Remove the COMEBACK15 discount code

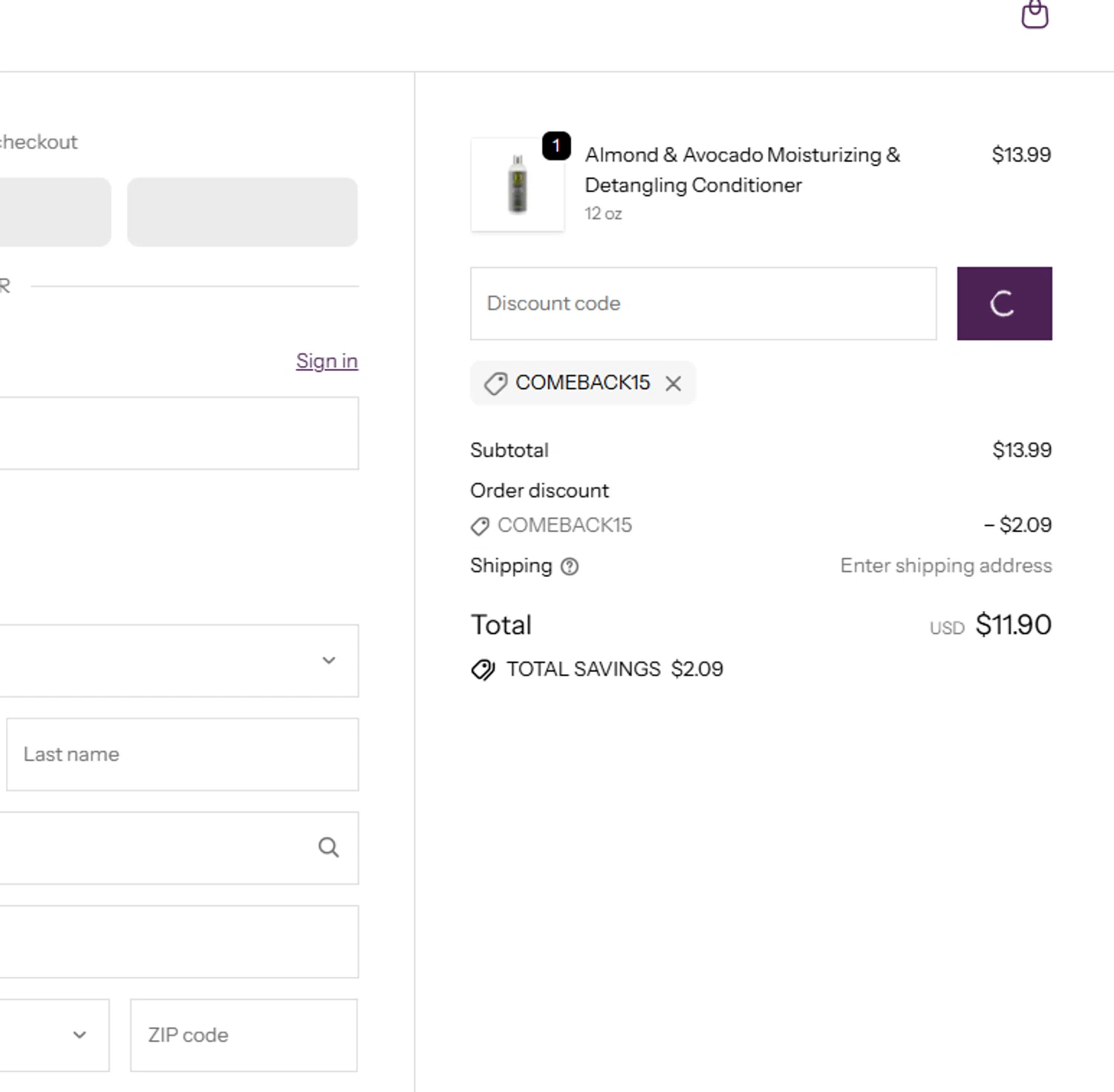click(x=673, y=383)
